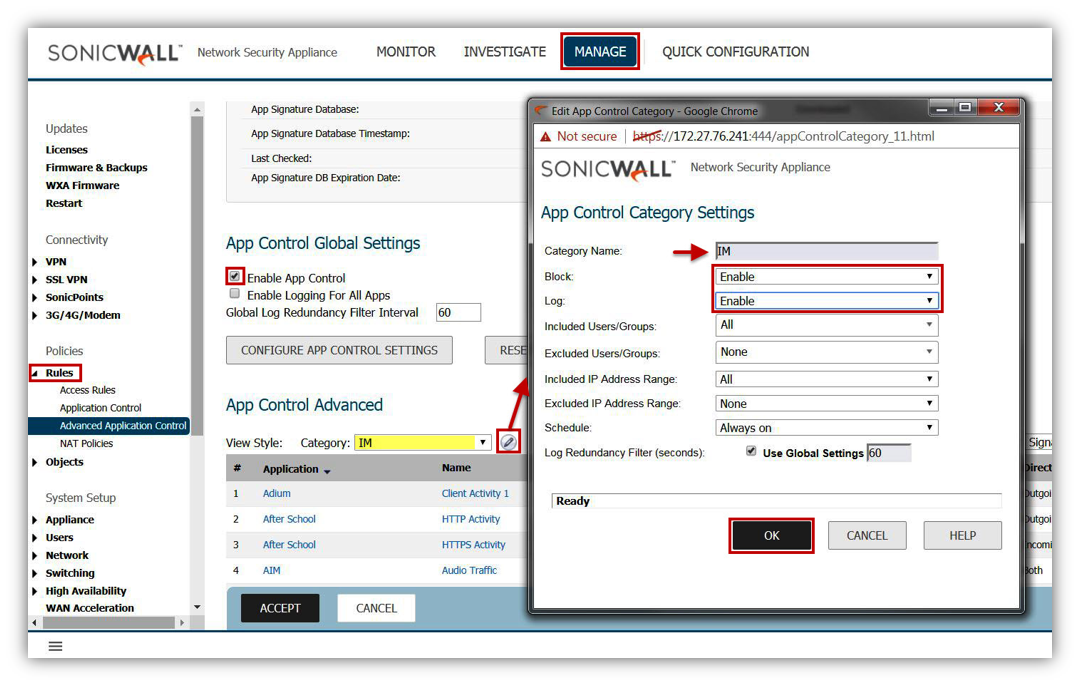Open the Block dropdown

point(826,277)
